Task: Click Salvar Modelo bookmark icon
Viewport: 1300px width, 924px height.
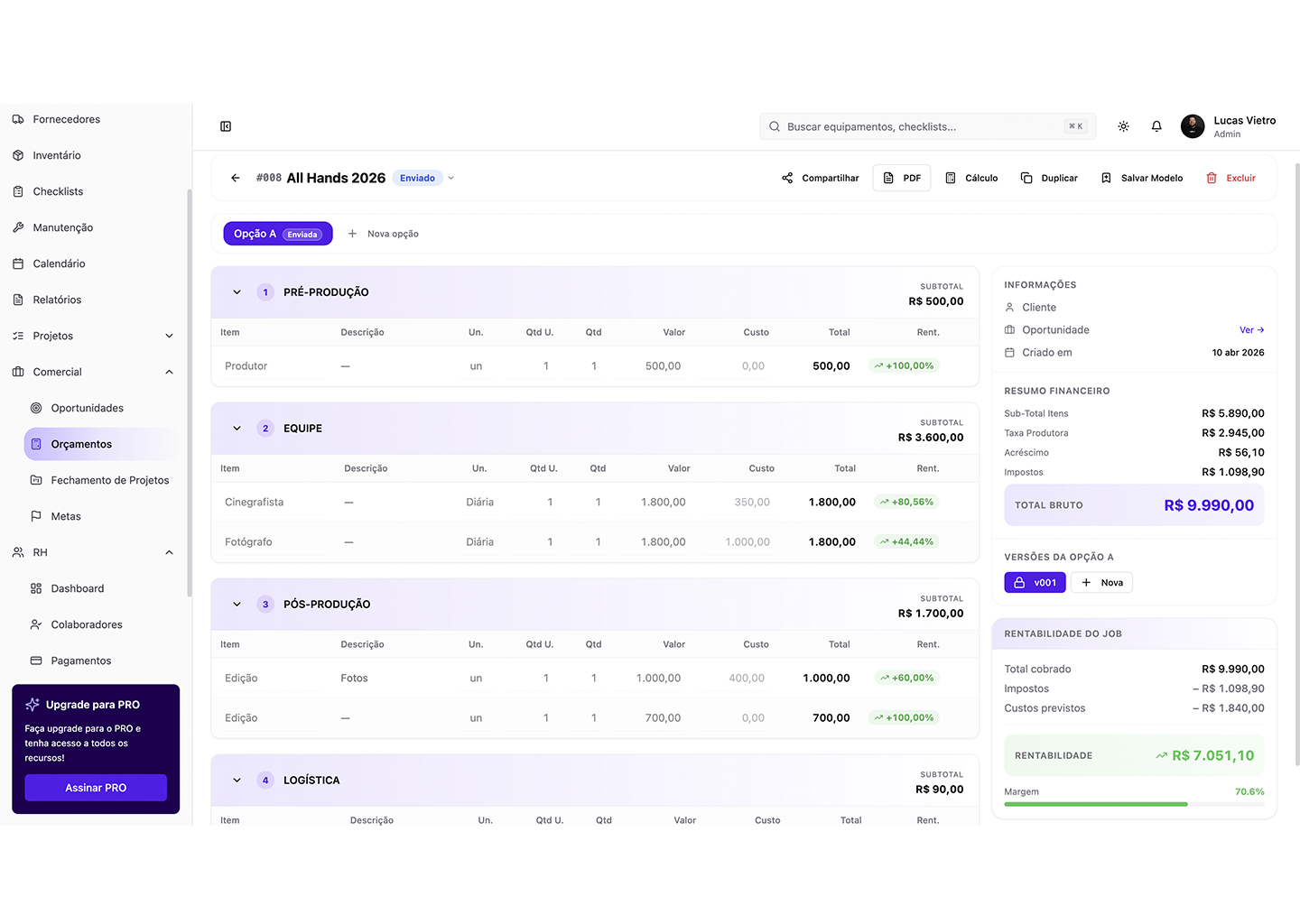Action: [1106, 178]
